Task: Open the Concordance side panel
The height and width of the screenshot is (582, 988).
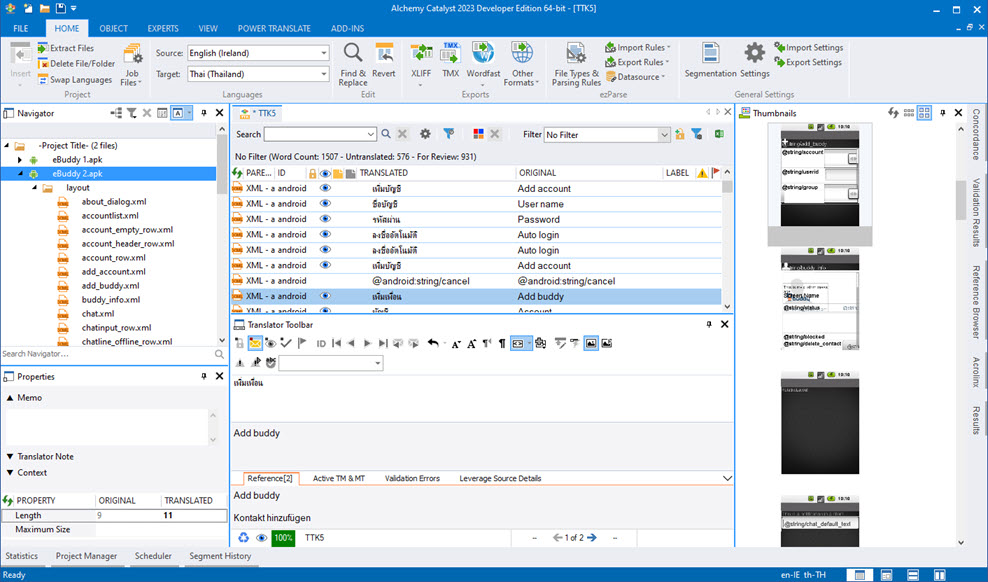Action: coord(975,134)
